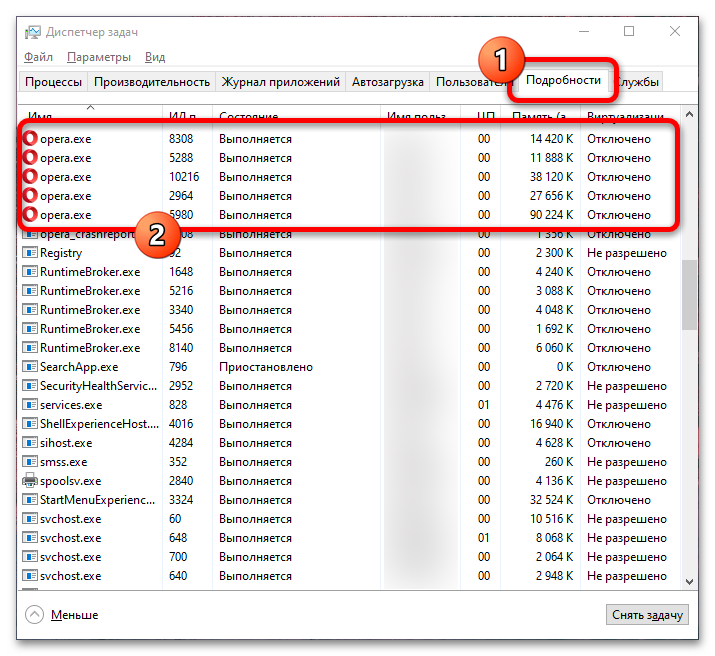Click the Opera icon for PID 5288

coord(31,158)
